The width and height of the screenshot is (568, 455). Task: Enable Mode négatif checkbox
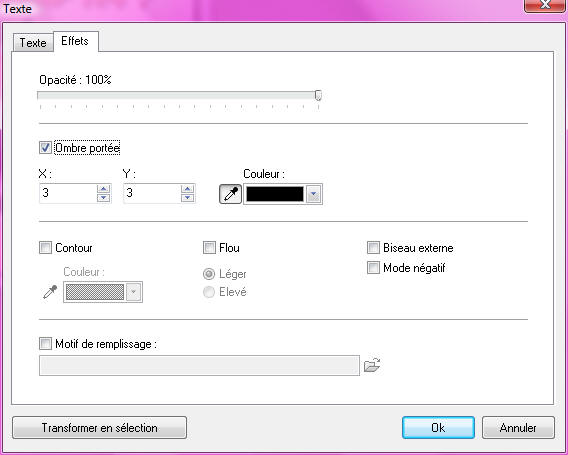coord(373,268)
